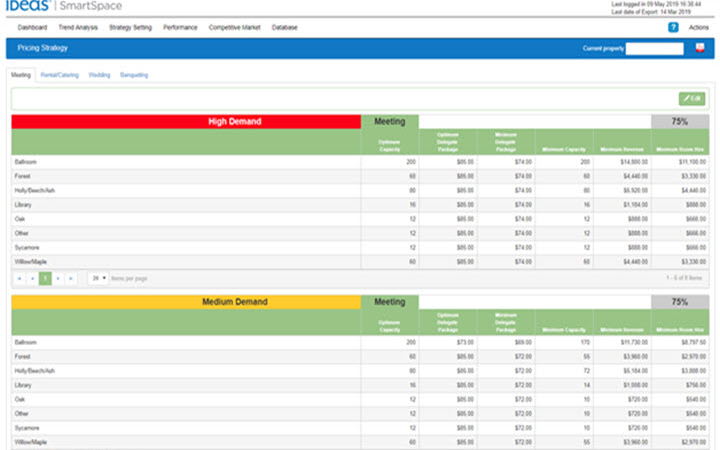Click the red High Demand header

[x=186, y=121]
